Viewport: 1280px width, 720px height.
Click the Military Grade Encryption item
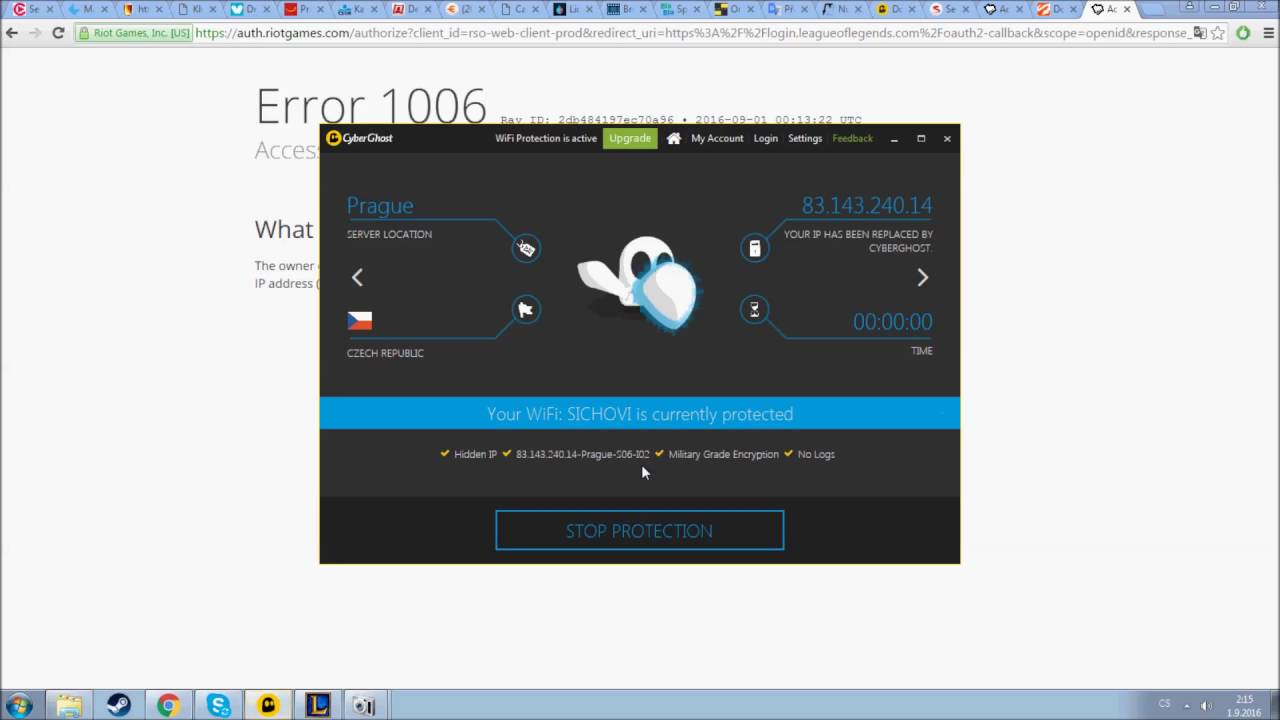(x=716, y=454)
